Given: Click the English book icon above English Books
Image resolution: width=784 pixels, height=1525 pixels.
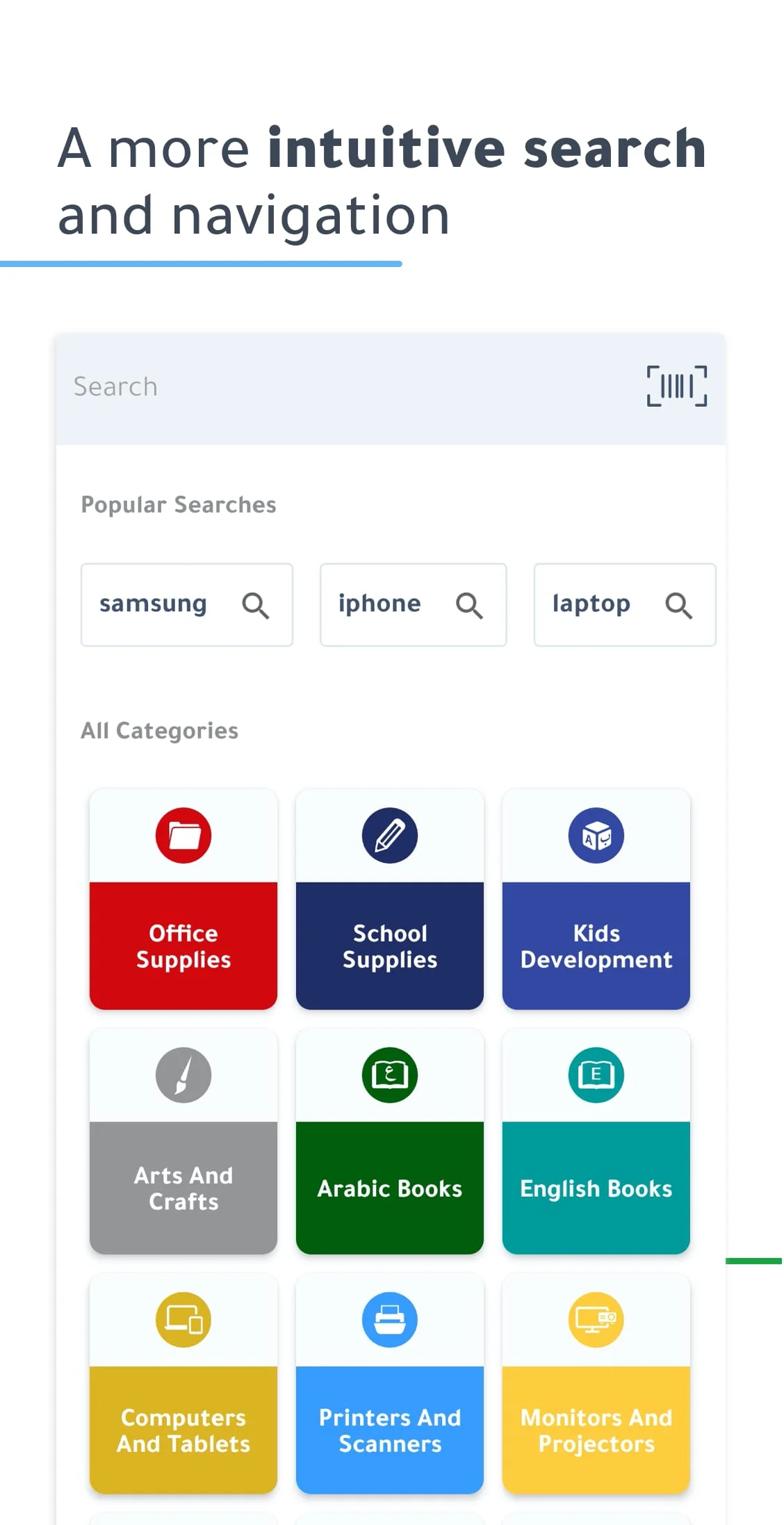Looking at the screenshot, I should click(596, 1074).
